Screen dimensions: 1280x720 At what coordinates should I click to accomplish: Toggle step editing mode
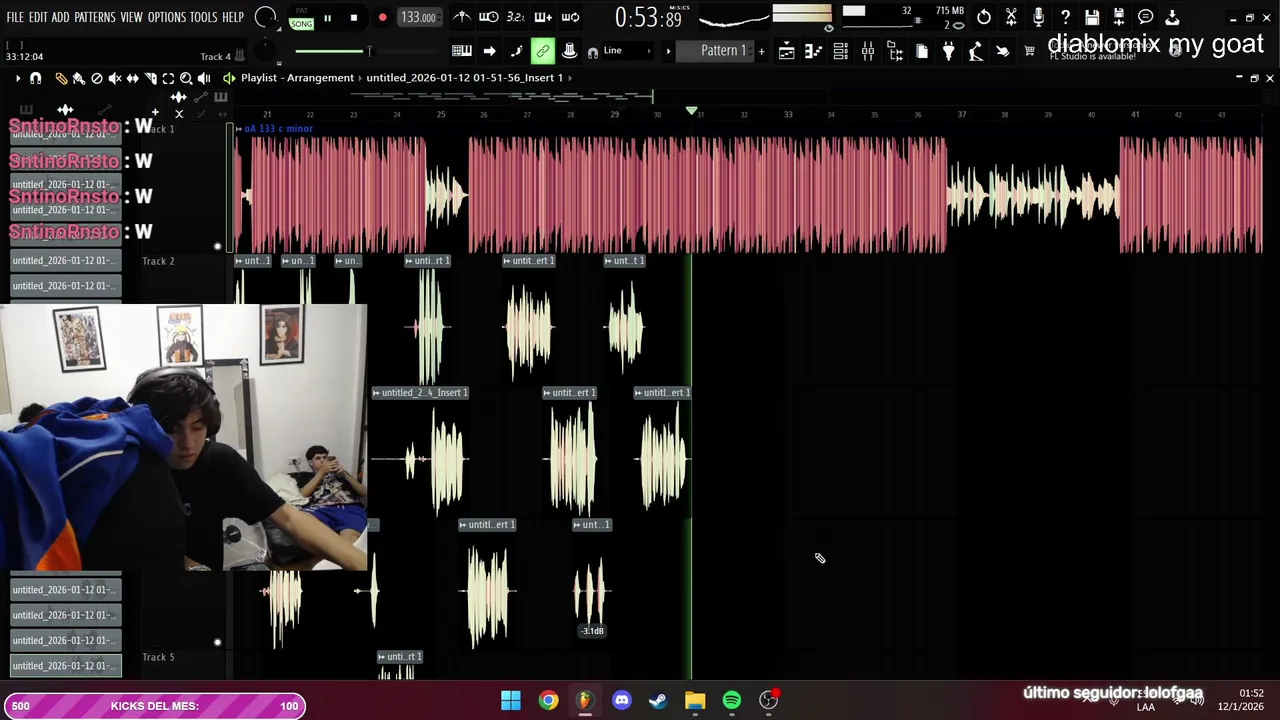[516, 51]
